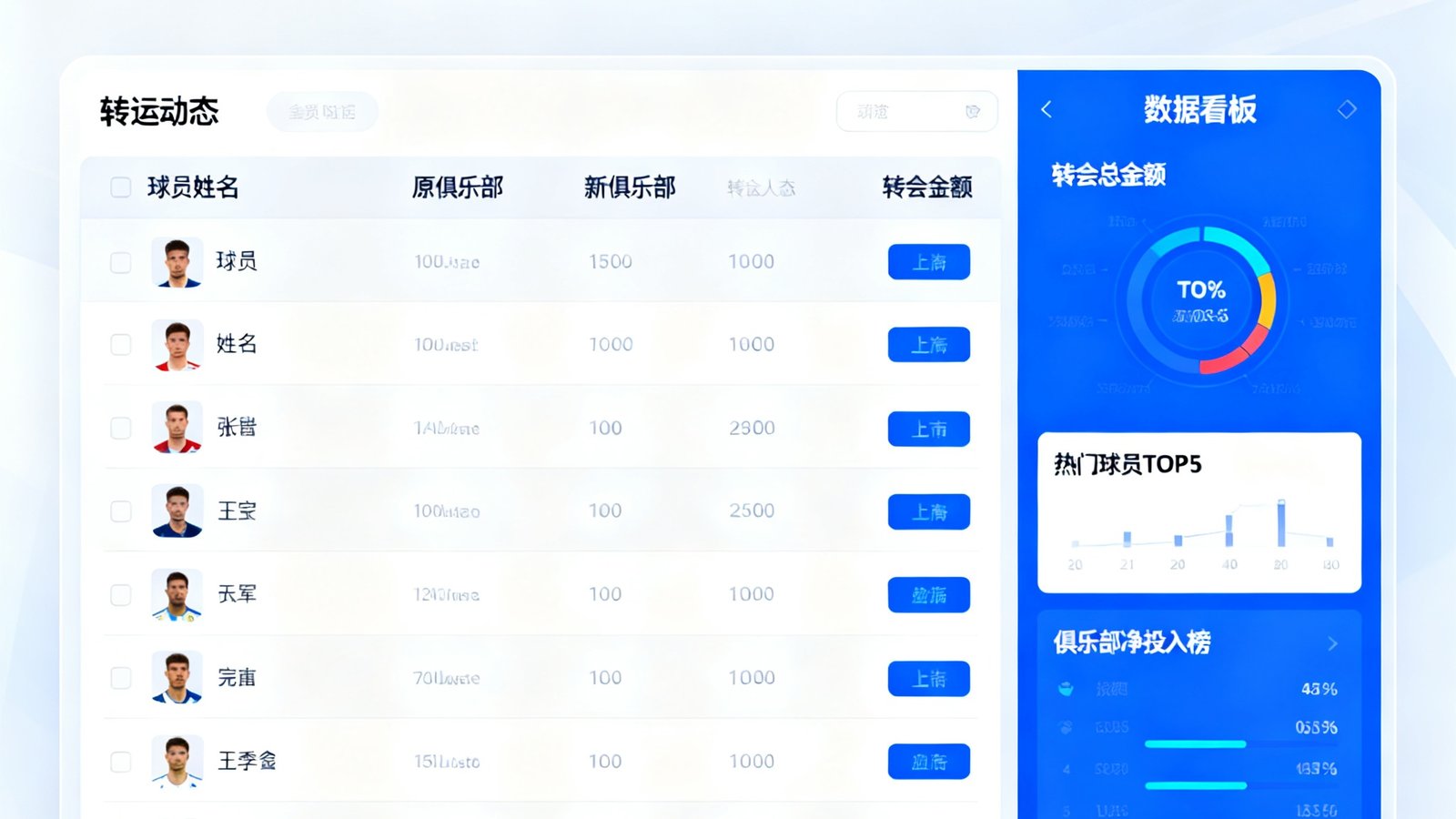Select the checkbox in the 1000 row above 完
Viewport: 1456px width, 819px height.
tap(121, 595)
